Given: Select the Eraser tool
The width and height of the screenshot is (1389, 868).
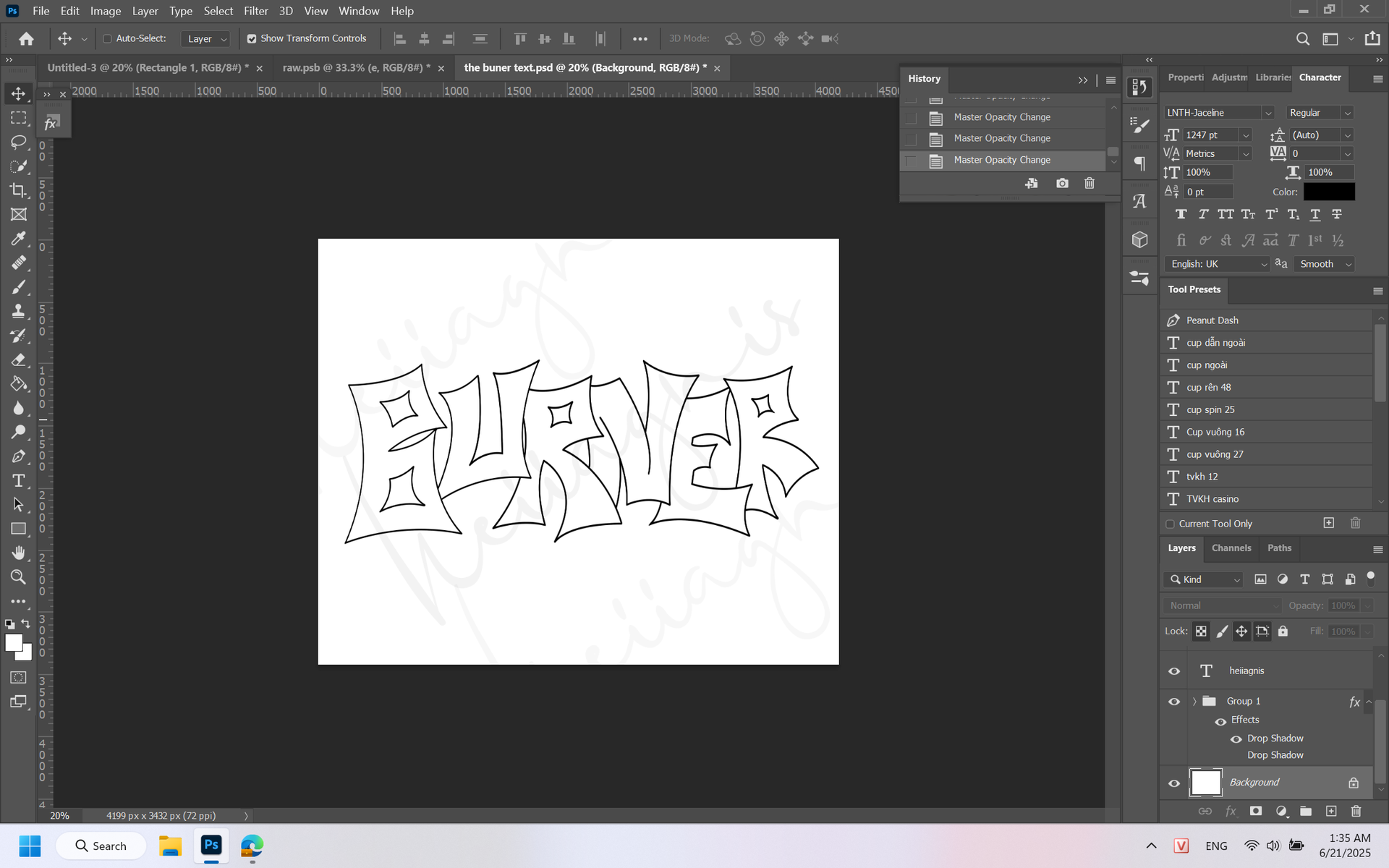Looking at the screenshot, I should [x=19, y=359].
